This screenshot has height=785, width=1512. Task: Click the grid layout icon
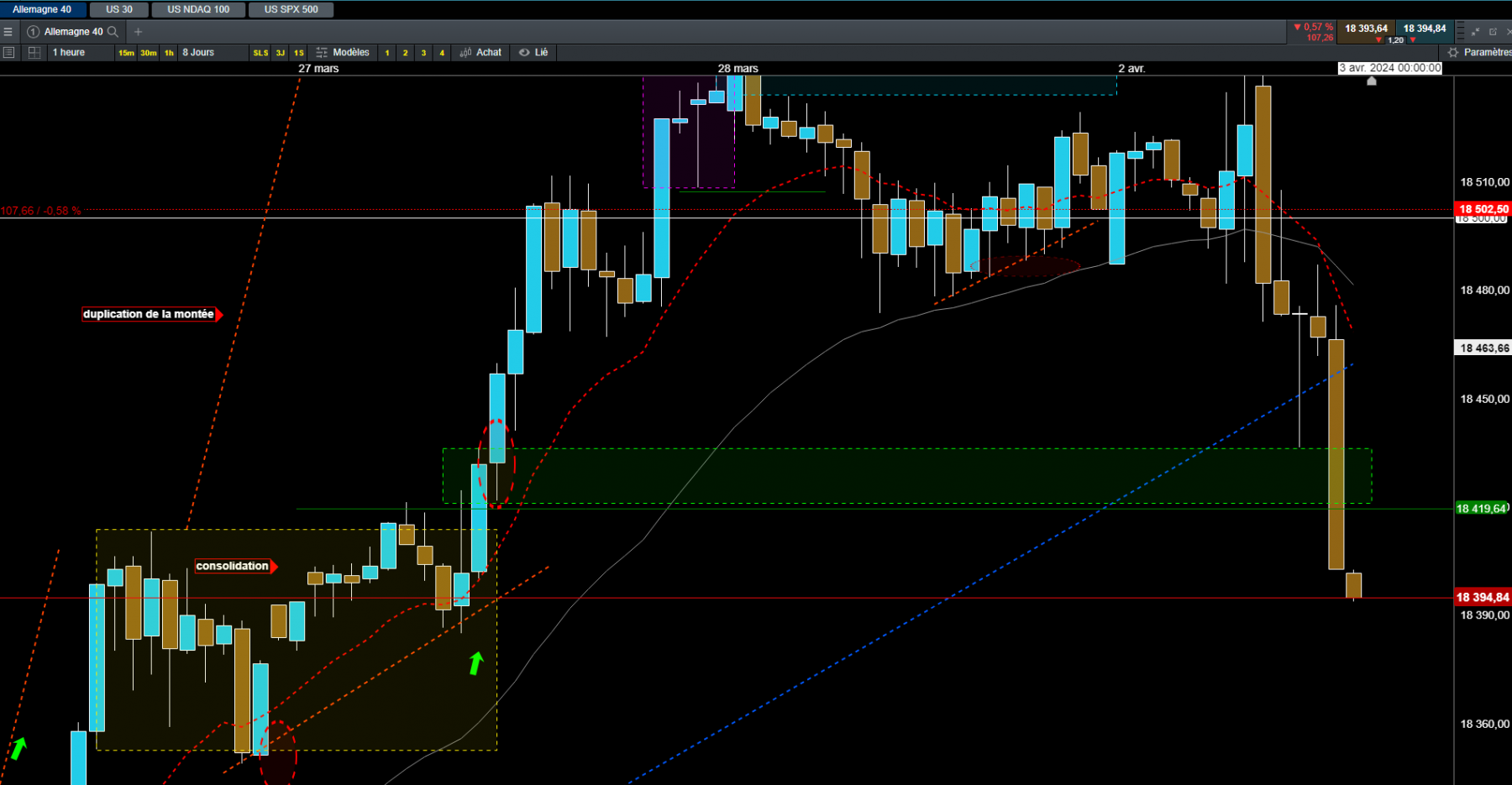[34, 52]
